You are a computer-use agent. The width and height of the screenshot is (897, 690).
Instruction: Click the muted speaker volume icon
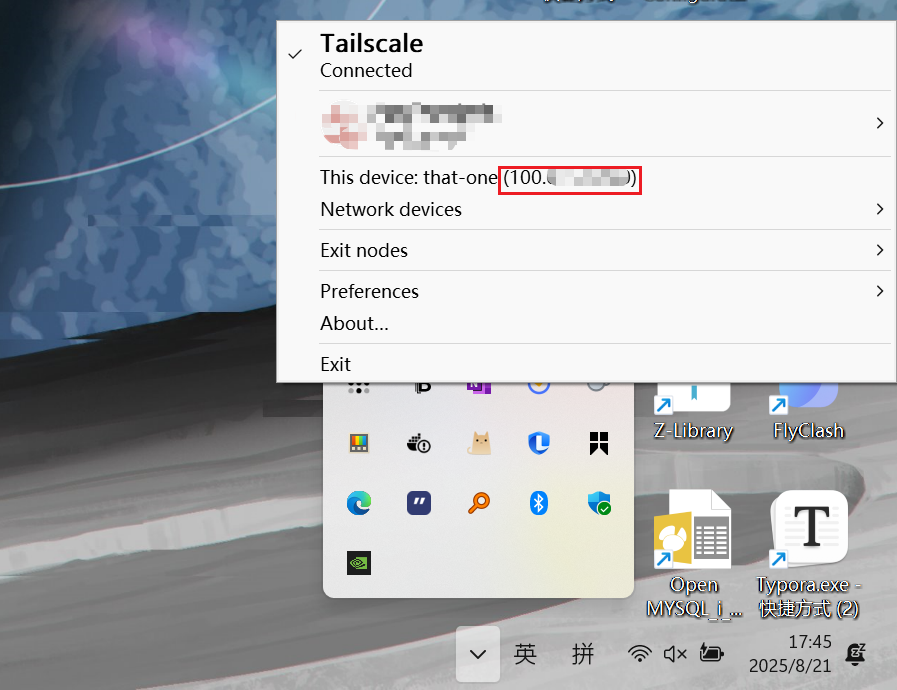point(675,653)
